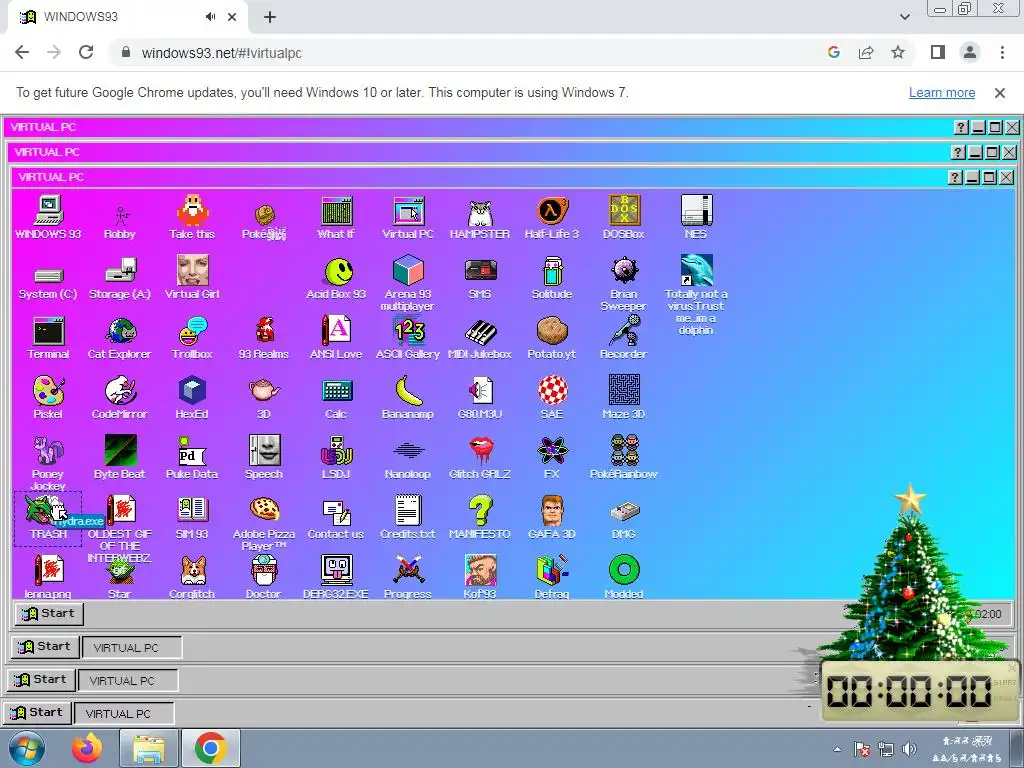The image size is (1024, 768).
Task: Follow the Learn more link
Action: [x=942, y=93]
